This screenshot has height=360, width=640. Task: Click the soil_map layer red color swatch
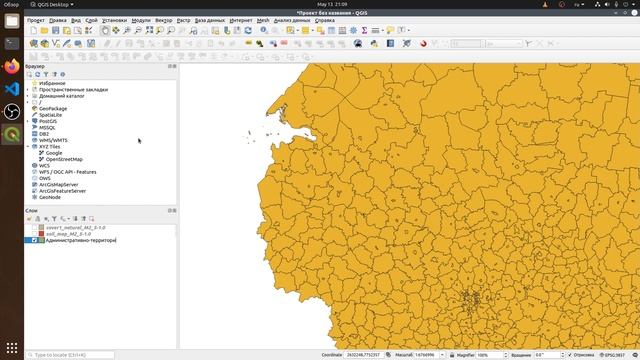(41, 234)
